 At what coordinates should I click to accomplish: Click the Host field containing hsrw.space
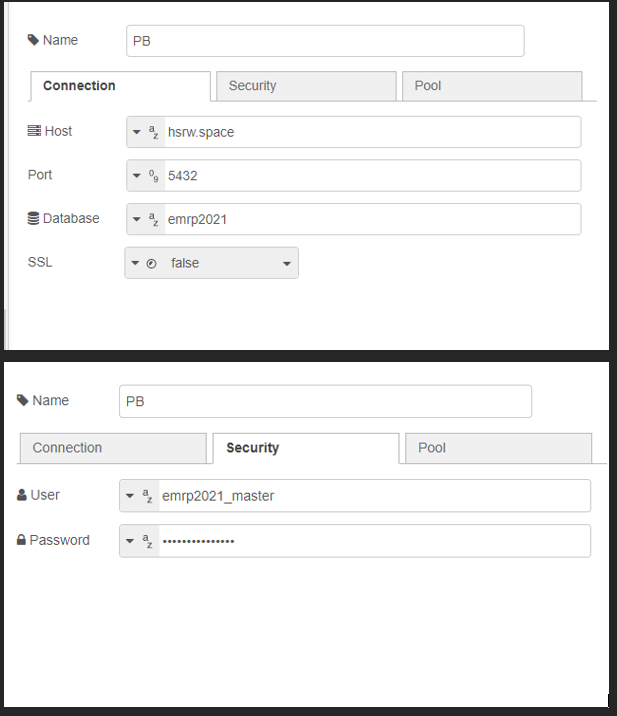pos(370,132)
